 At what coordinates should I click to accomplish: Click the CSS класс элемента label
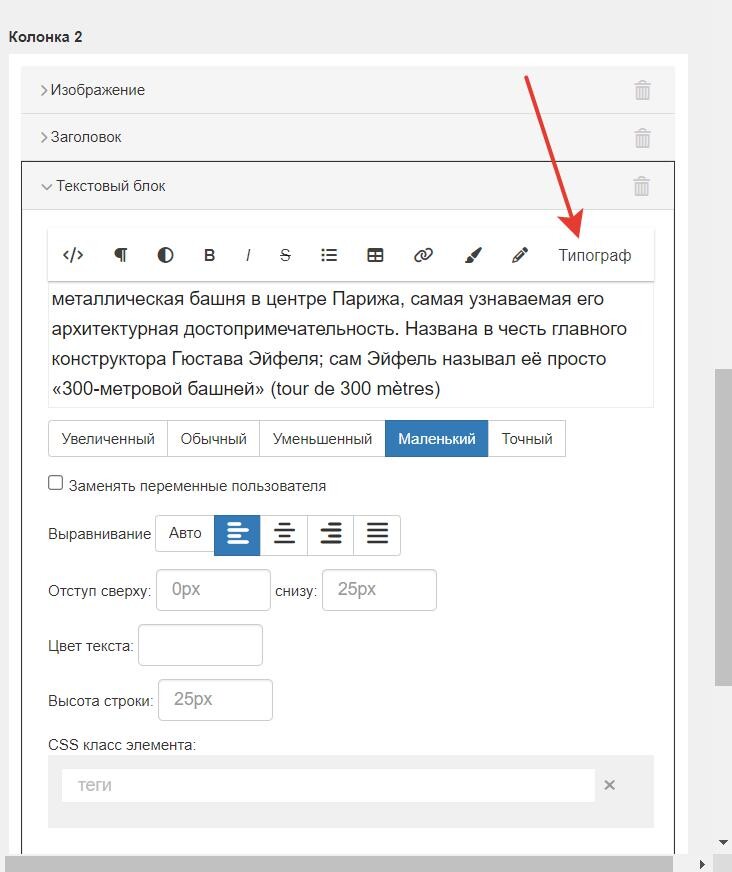coord(122,745)
